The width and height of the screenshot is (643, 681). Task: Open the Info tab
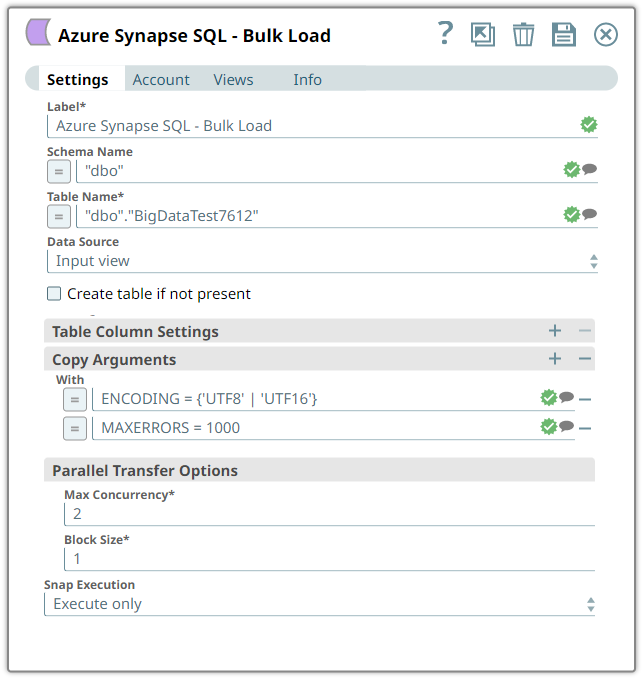click(x=307, y=79)
